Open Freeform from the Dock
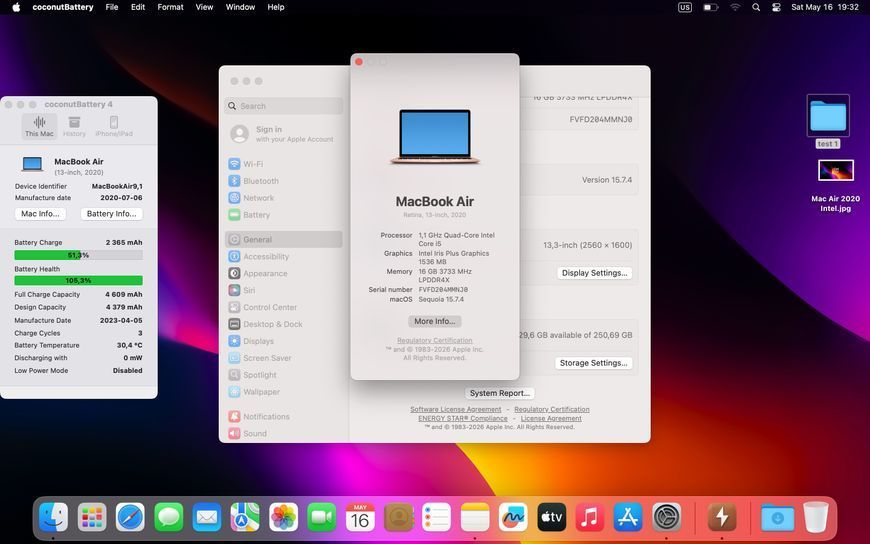This screenshot has height=544, width=870. 513,518
